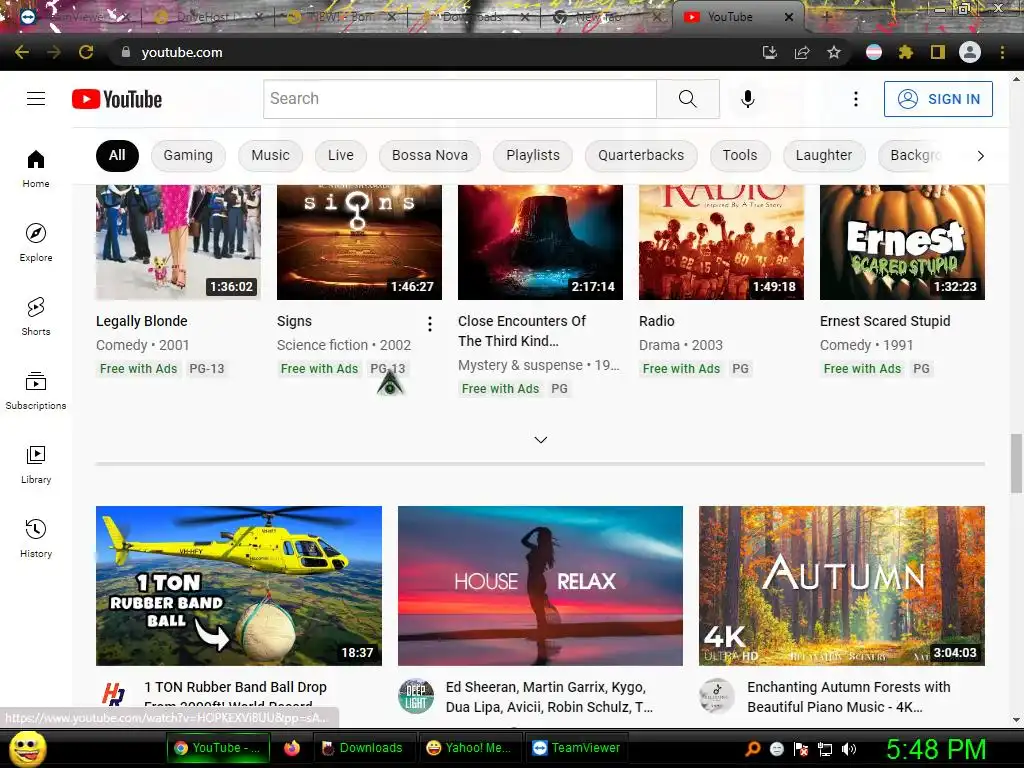This screenshot has width=1024, height=768.
Task: Click browser forward arrow
Action: (x=54, y=52)
